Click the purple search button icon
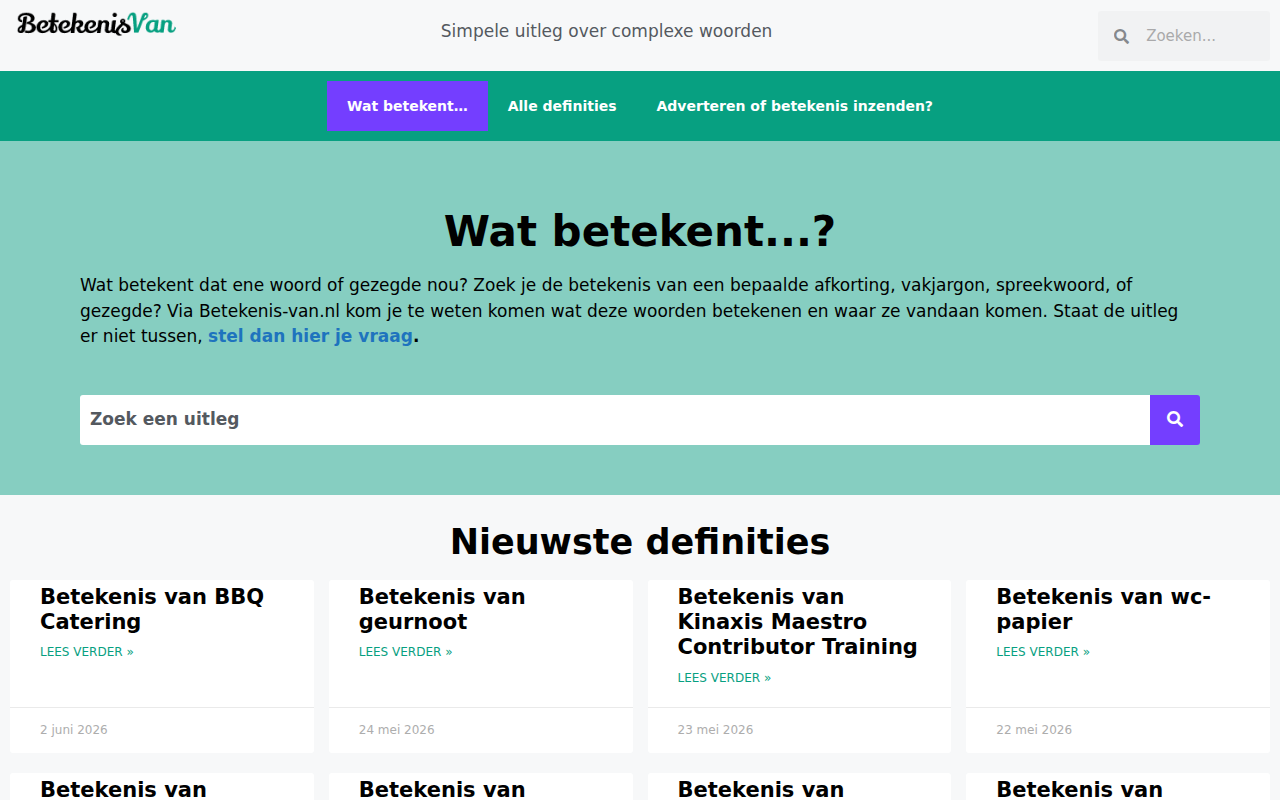 (1175, 420)
